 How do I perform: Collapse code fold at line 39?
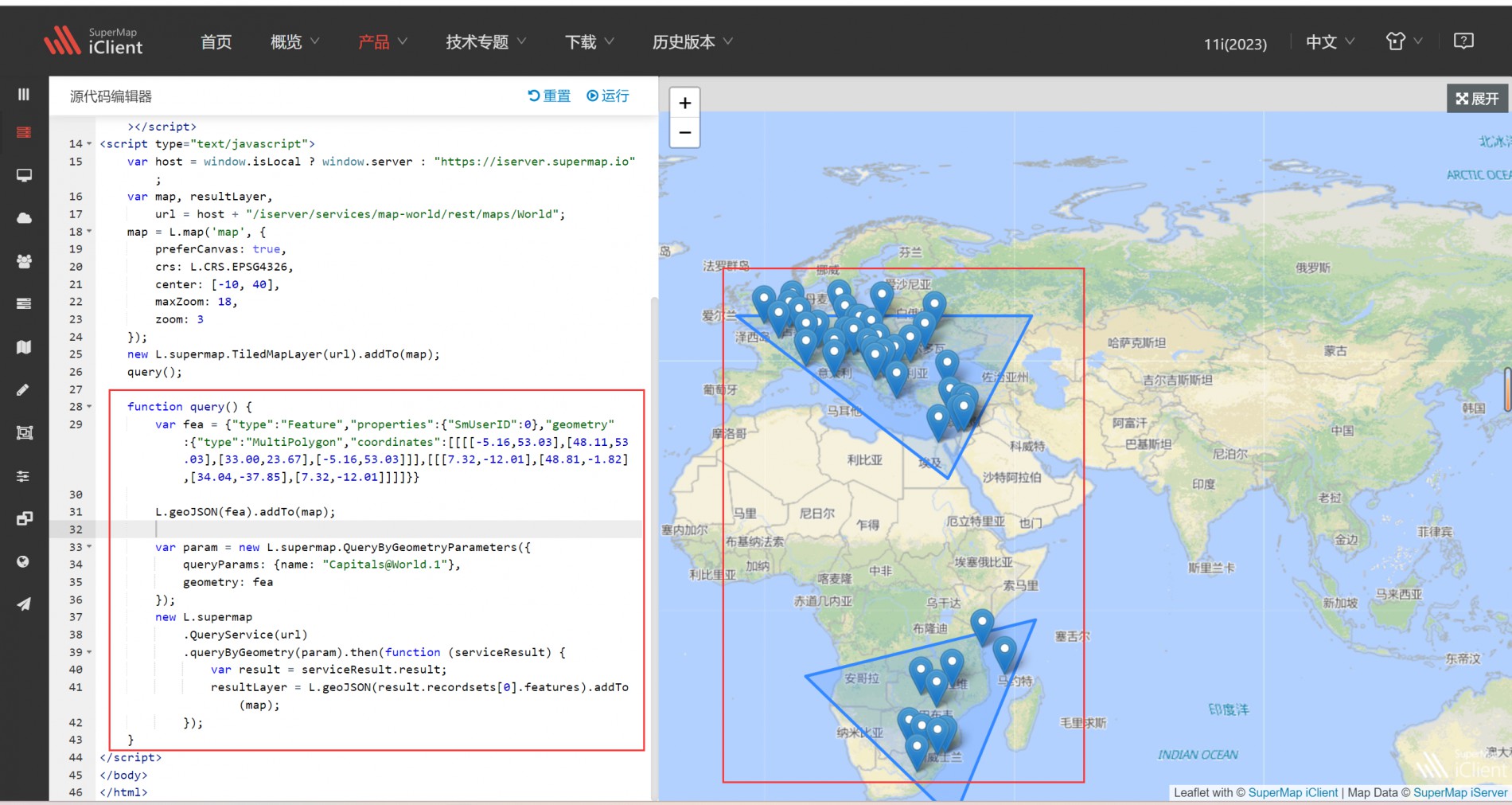coord(89,652)
